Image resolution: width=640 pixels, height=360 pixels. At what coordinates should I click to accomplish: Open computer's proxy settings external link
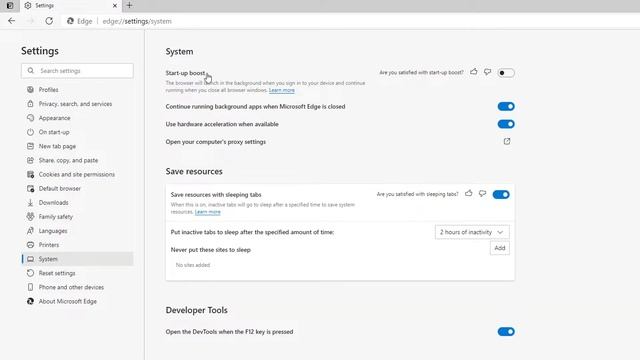pos(507,142)
